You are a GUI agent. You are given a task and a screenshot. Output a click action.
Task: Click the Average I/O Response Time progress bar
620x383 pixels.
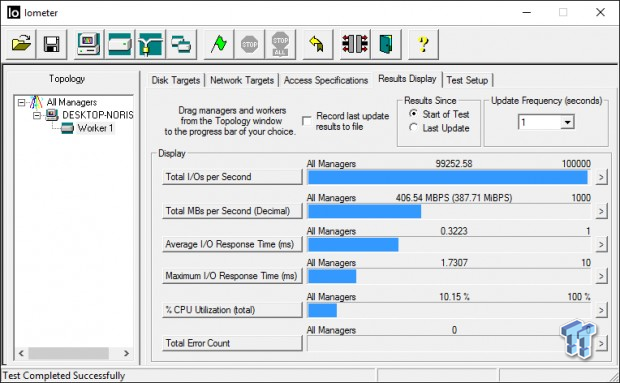[449, 245]
